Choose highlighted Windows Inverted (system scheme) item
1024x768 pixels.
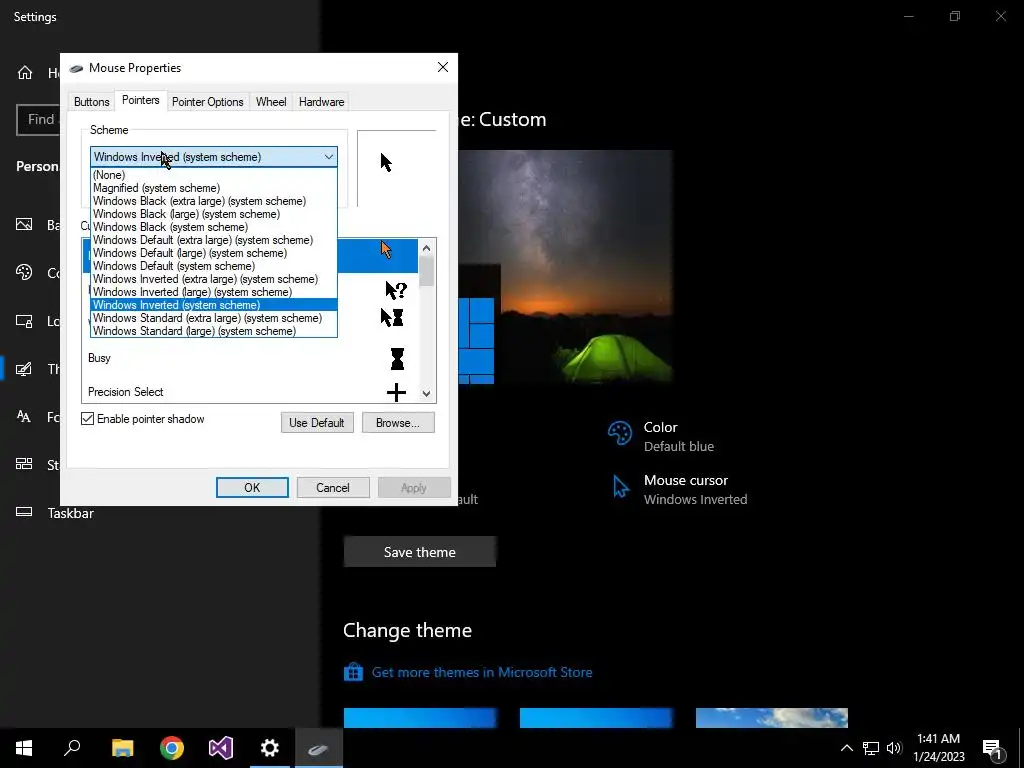[214, 305]
